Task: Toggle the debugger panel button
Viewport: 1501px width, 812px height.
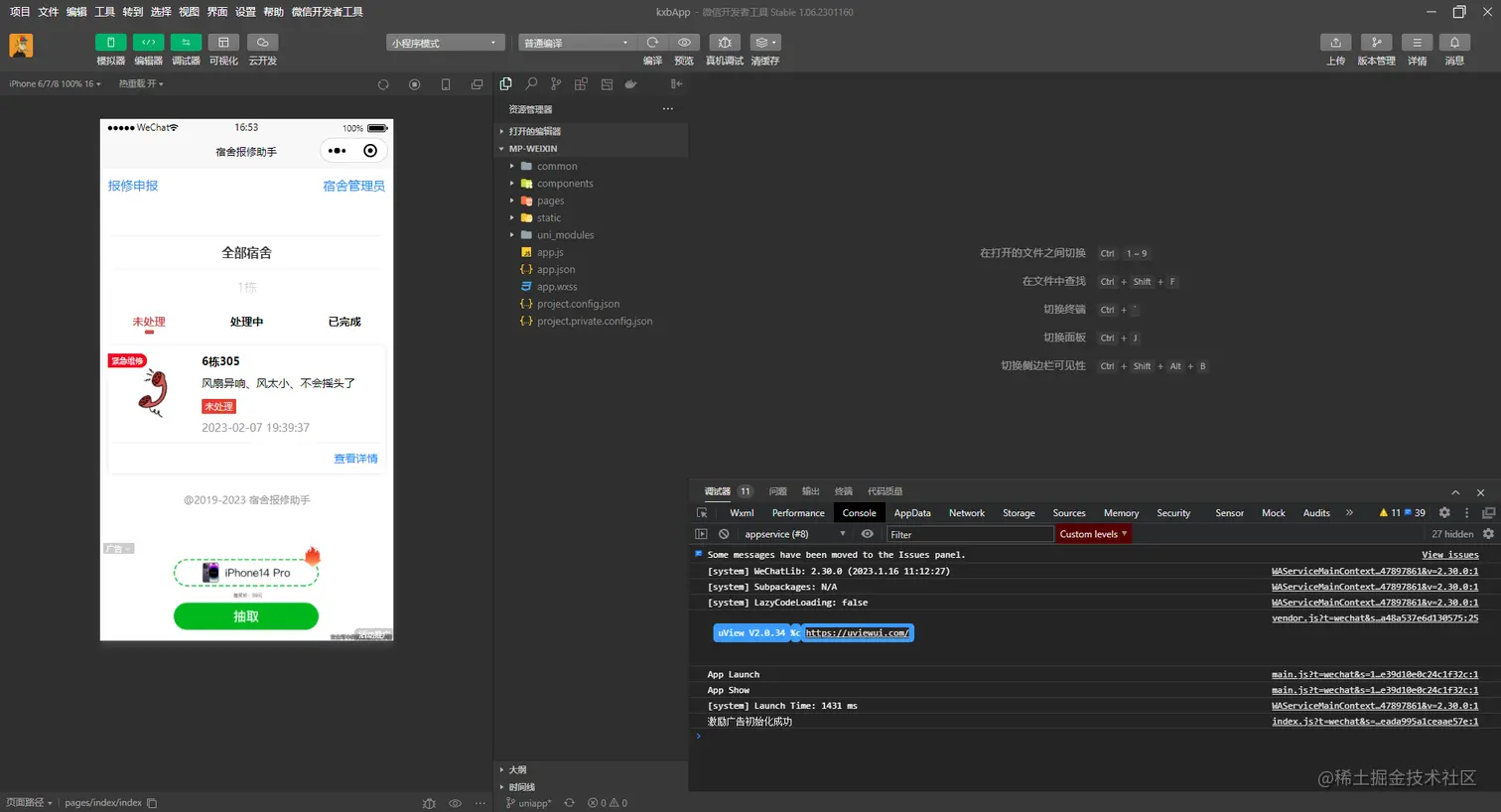Action: tap(186, 43)
